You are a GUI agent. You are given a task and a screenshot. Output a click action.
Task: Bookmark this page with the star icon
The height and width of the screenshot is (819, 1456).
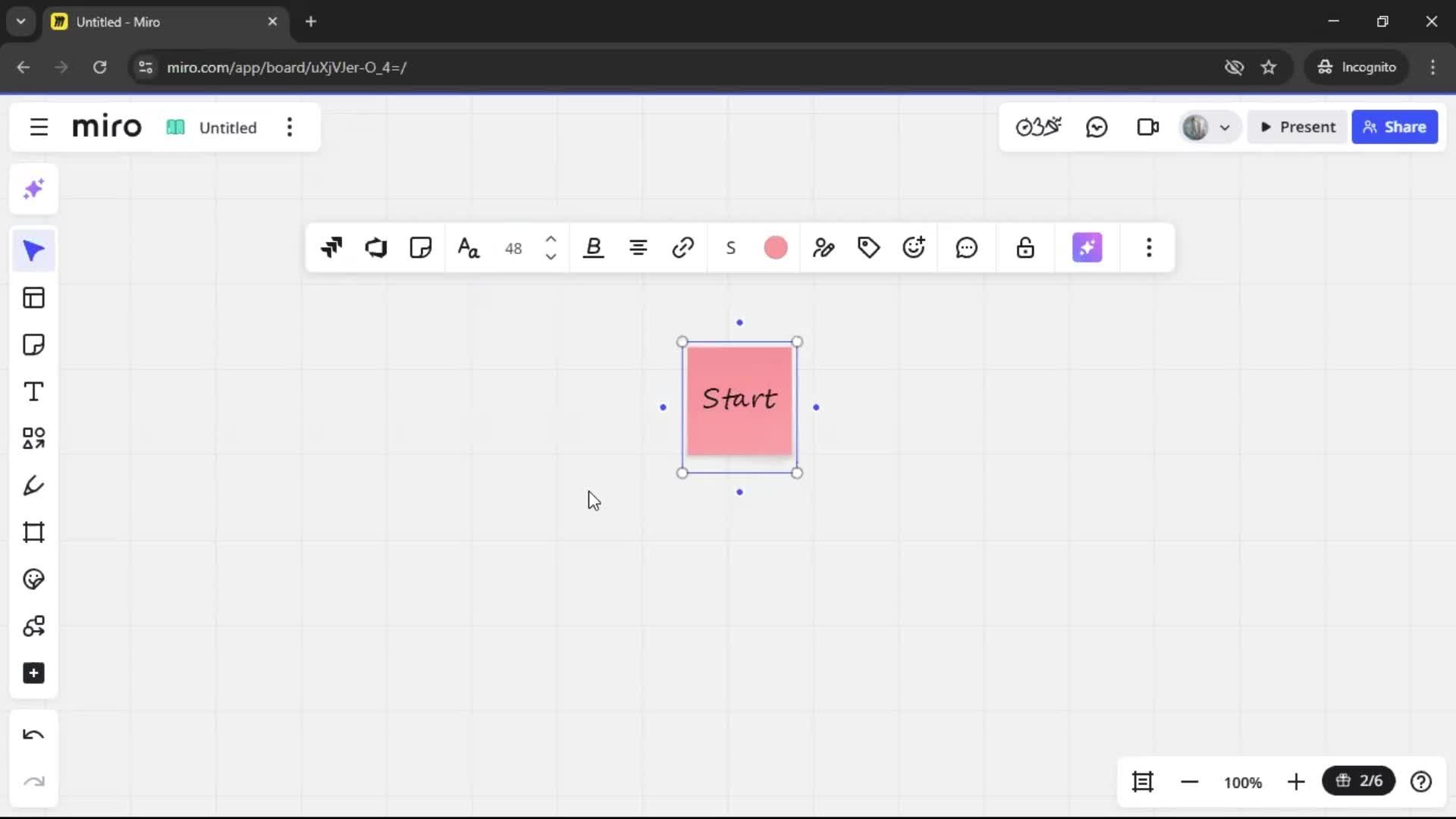[x=1269, y=67]
